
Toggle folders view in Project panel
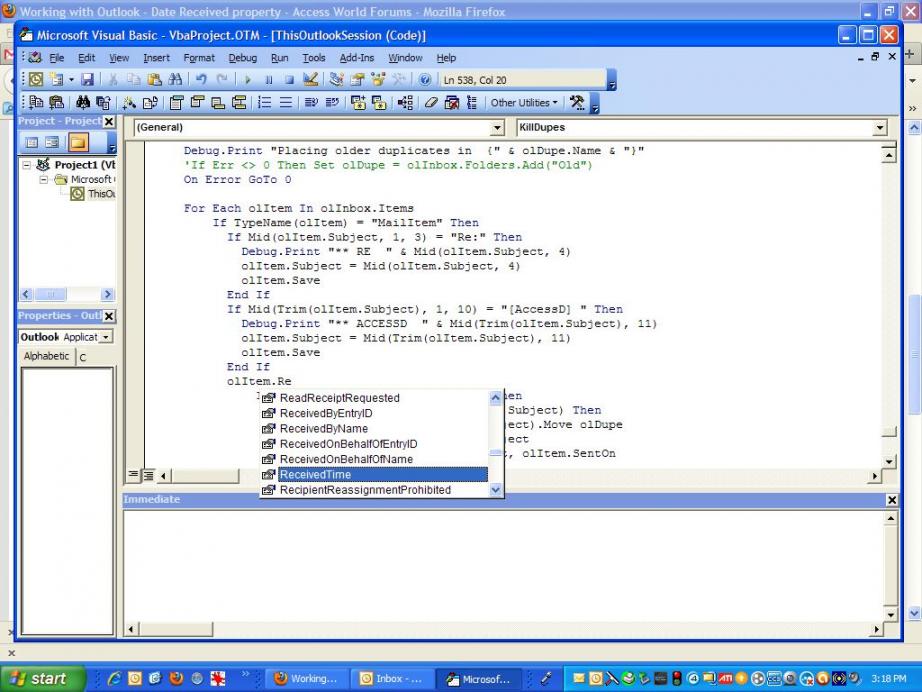(78, 143)
